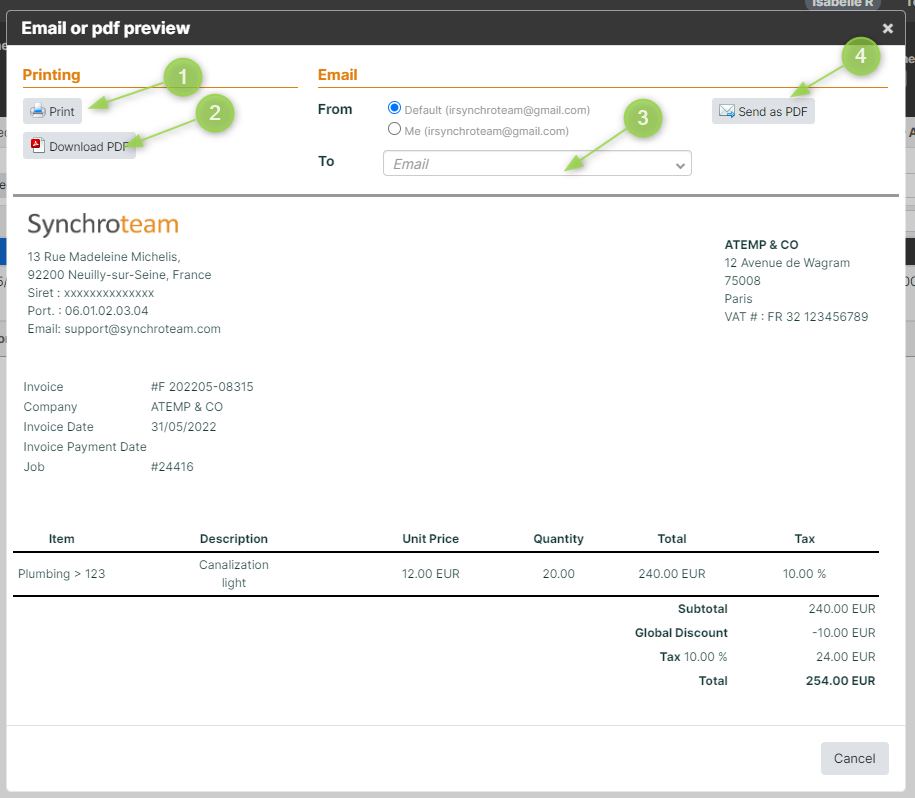Click the 24.00 EUR tax amount
Viewport: 915px width, 798px height.
(846, 657)
